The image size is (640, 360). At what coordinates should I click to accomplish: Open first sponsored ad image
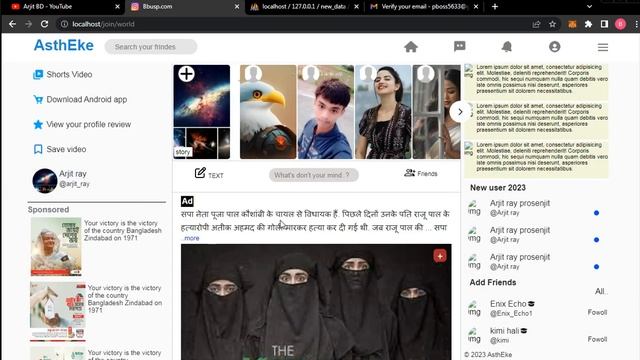pos(56,247)
